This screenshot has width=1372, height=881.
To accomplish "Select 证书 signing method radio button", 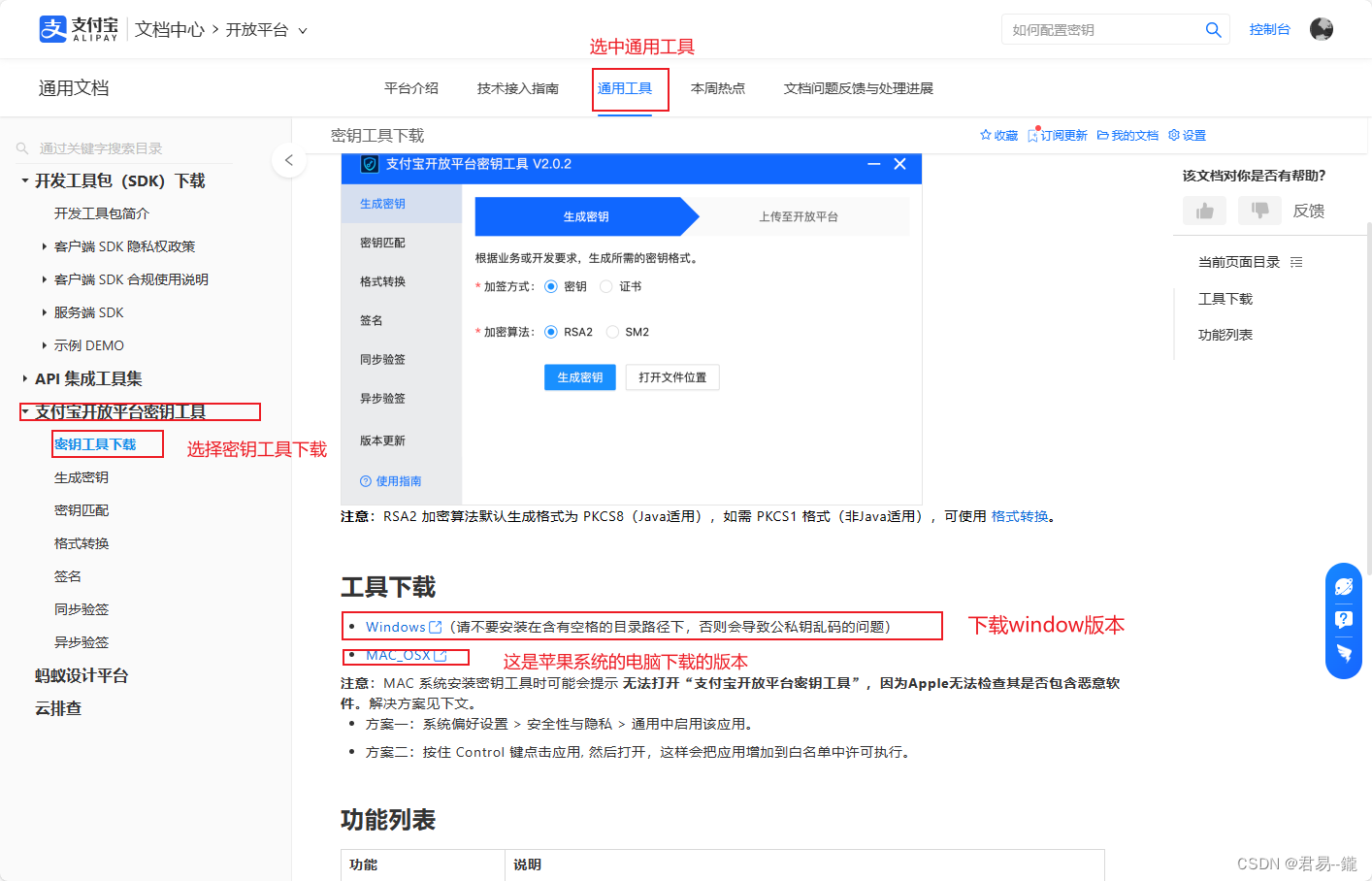I will click(x=606, y=286).
